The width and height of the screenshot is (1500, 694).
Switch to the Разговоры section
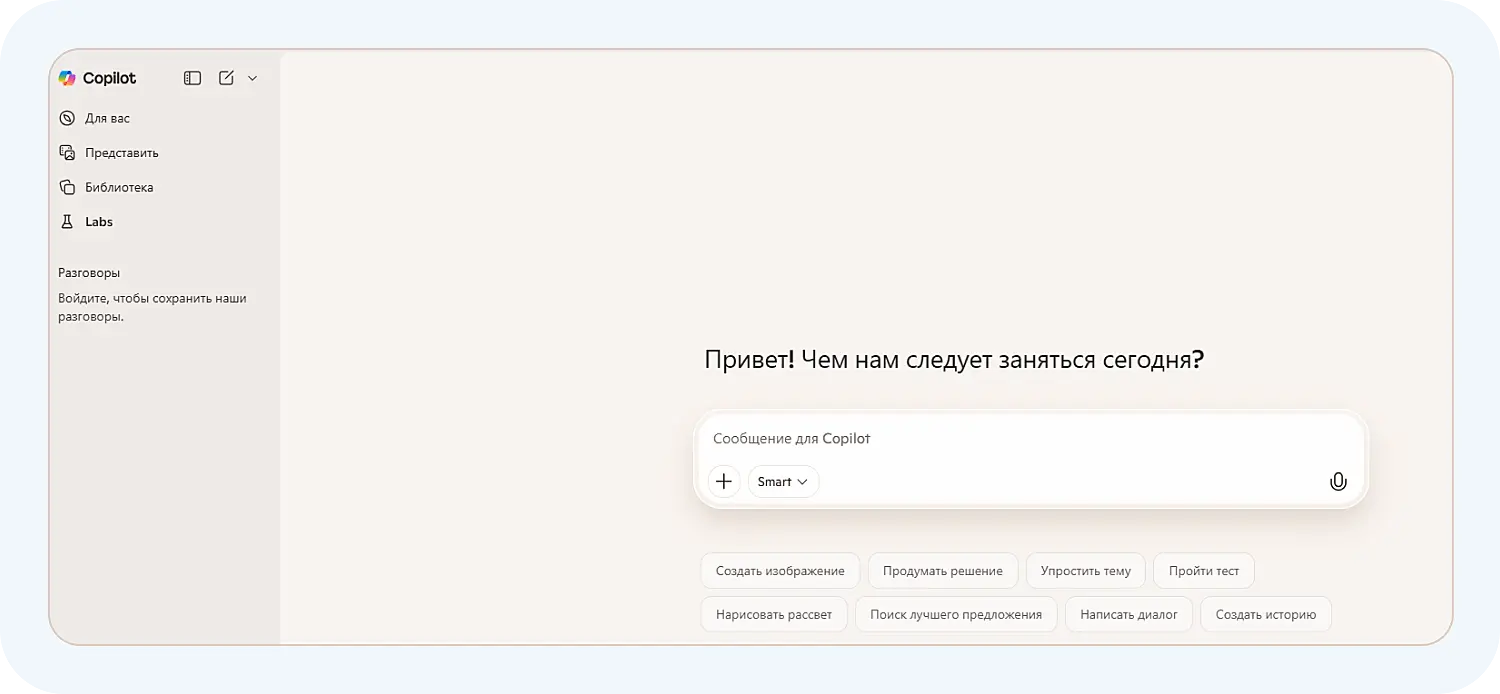pos(89,272)
